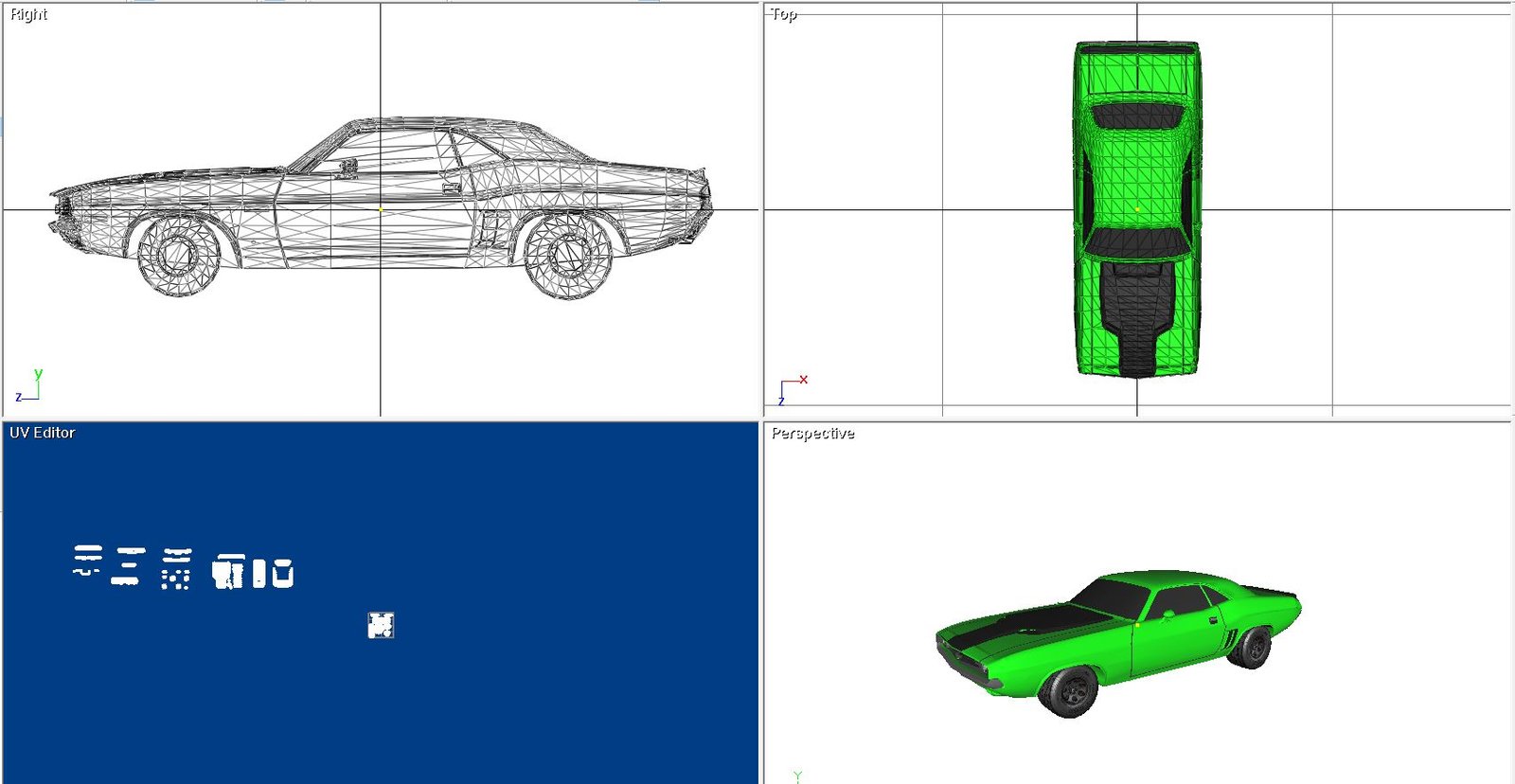Select the isolated square UV island
Screen dimensions: 1515x784
coord(381,625)
